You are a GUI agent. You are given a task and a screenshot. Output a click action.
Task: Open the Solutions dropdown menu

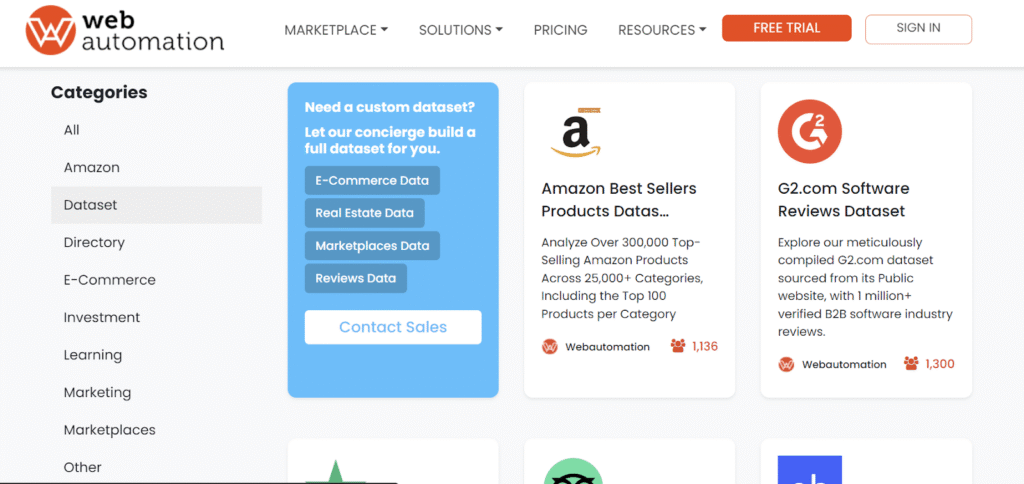click(460, 30)
